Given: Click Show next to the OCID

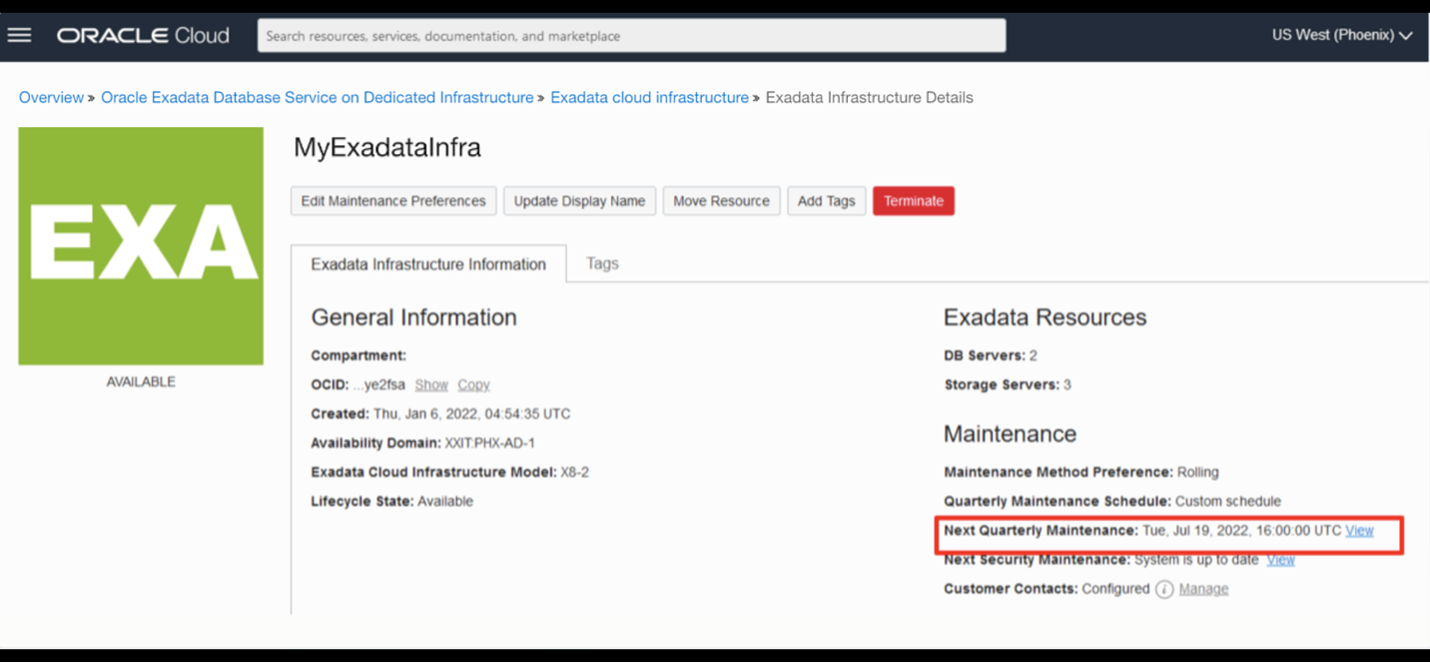Looking at the screenshot, I should 431,385.
